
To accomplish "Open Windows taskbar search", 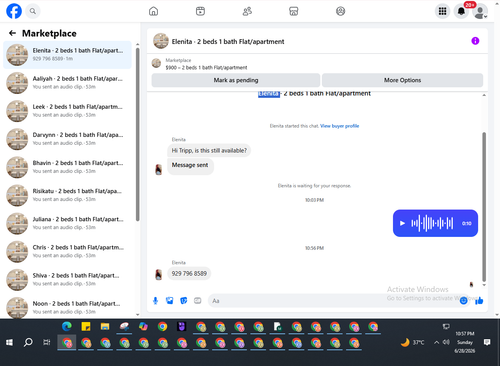I will click(x=28, y=342).
